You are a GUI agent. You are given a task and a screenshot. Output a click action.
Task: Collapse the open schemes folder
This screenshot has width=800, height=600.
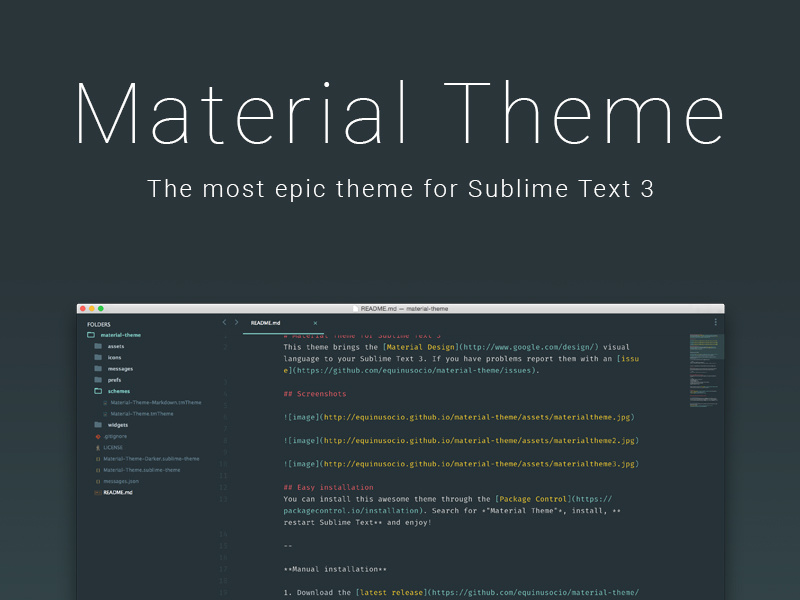pyautogui.click(x=112, y=391)
